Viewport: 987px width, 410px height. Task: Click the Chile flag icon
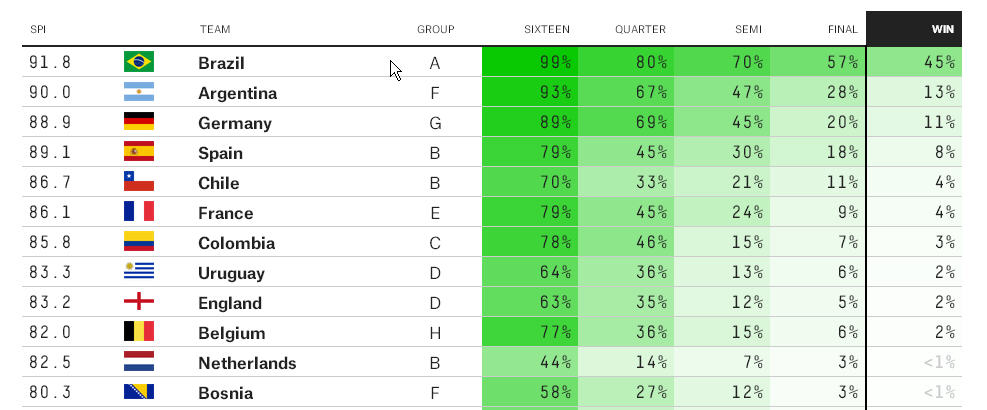(x=138, y=182)
